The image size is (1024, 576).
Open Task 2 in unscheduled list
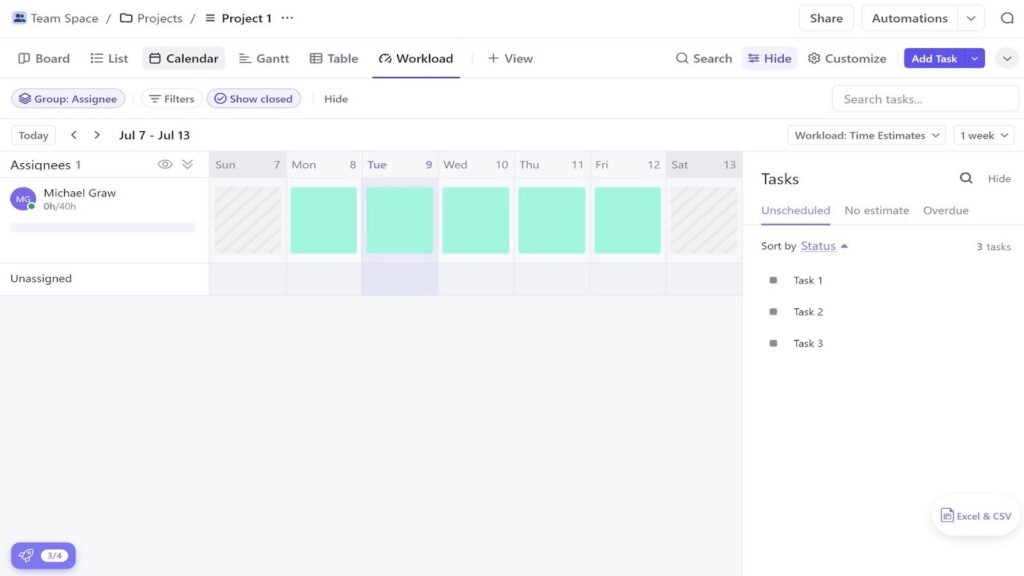coord(808,312)
